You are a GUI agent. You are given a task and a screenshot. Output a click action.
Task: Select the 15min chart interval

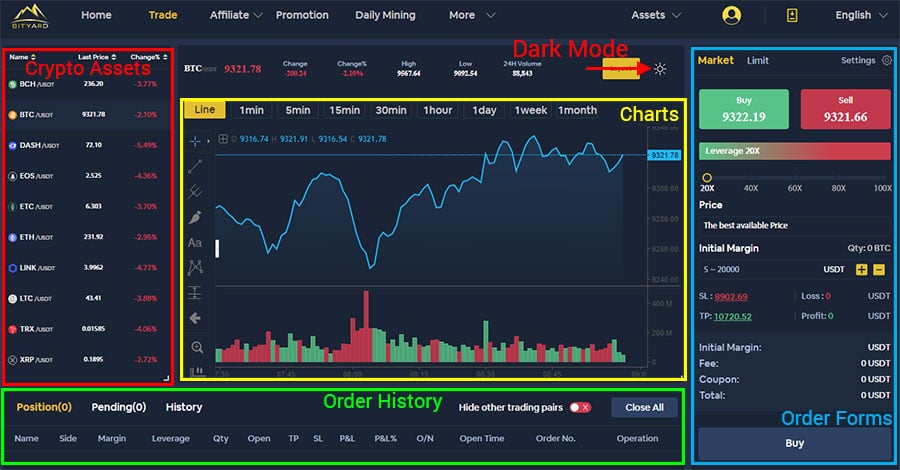click(x=344, y=110)
